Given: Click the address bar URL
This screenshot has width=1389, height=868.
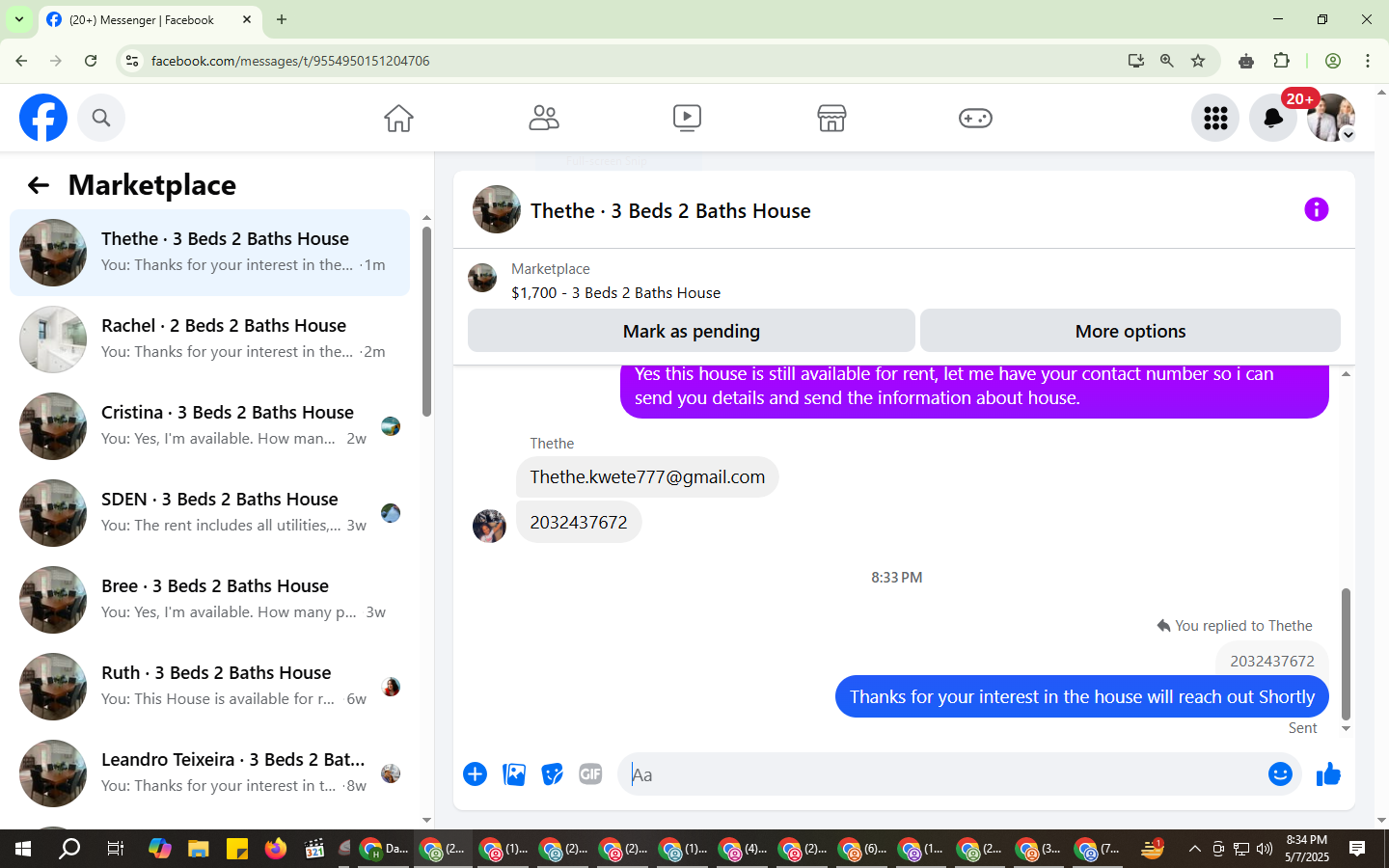Looking at the screenshot, I should point(290,61).
